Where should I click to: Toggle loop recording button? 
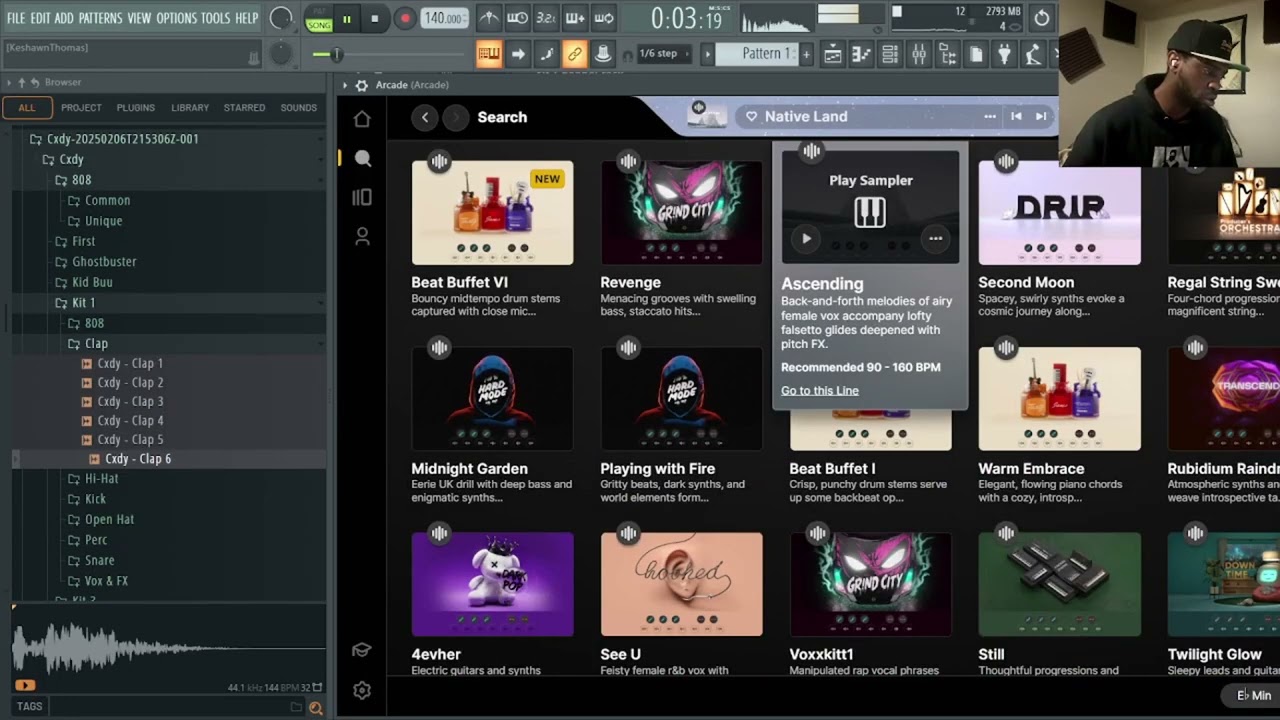[x=604, y=18]
